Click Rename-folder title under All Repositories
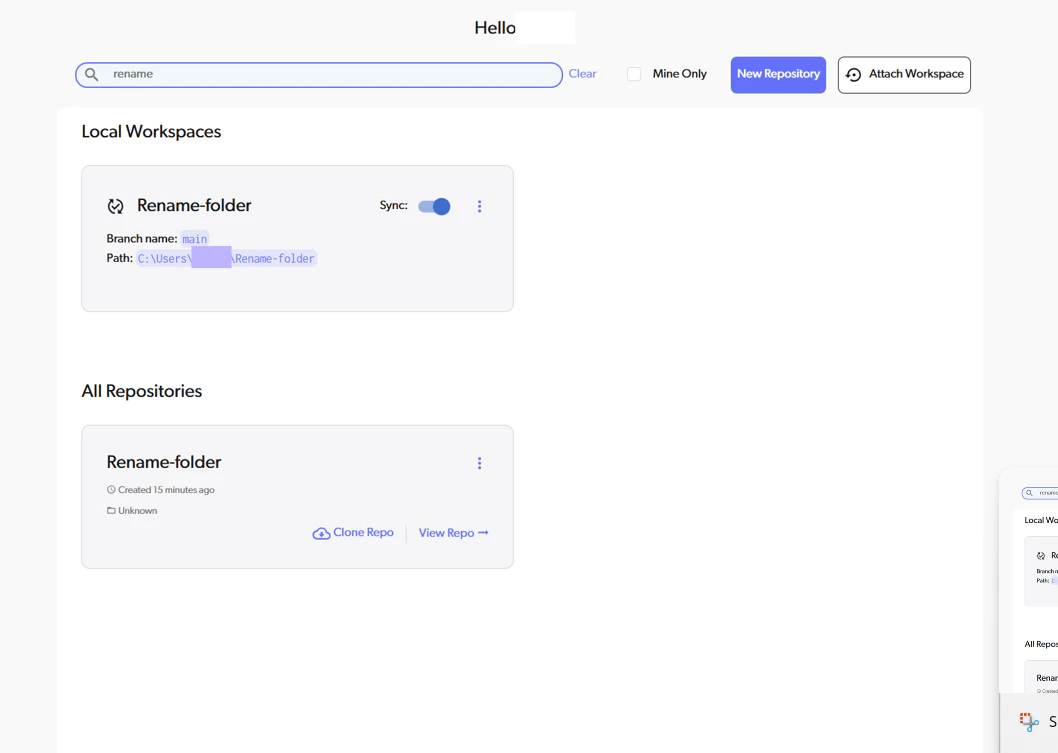The height and width of the screenshot is (753, 1058). [164, 462]
